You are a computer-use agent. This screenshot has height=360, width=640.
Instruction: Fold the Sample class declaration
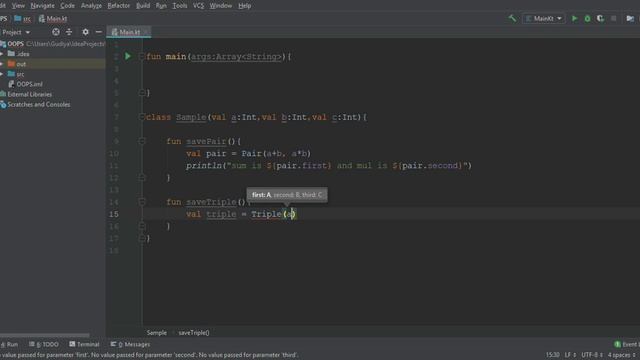click(x=142, y=117)
